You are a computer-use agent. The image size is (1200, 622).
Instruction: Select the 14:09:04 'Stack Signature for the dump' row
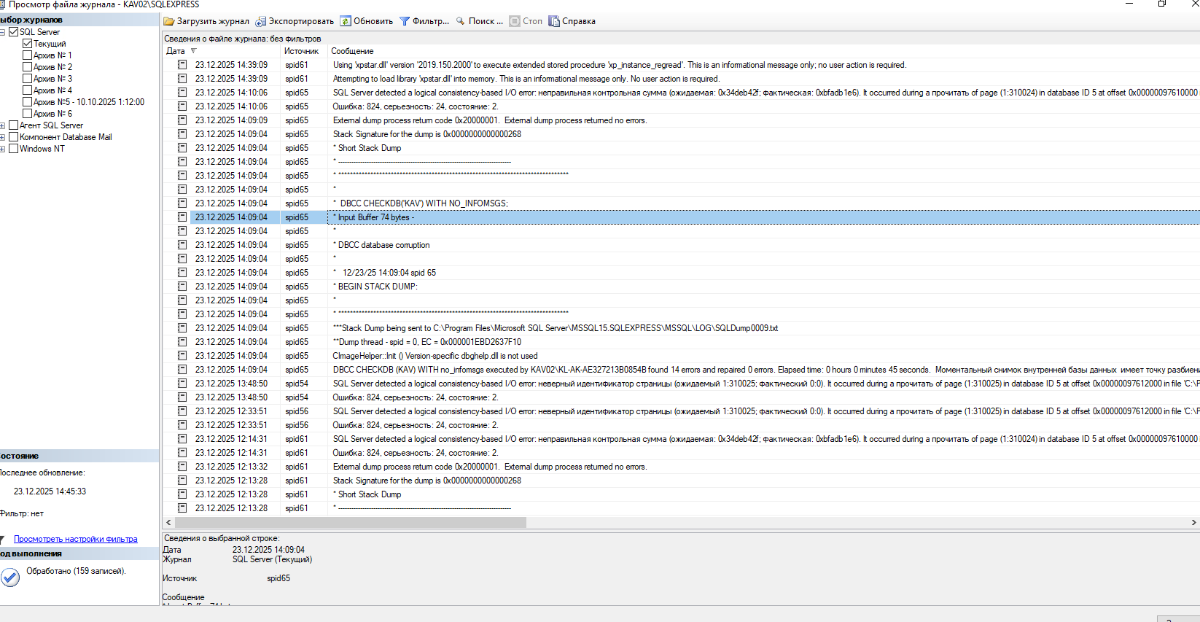coord(681,134)
